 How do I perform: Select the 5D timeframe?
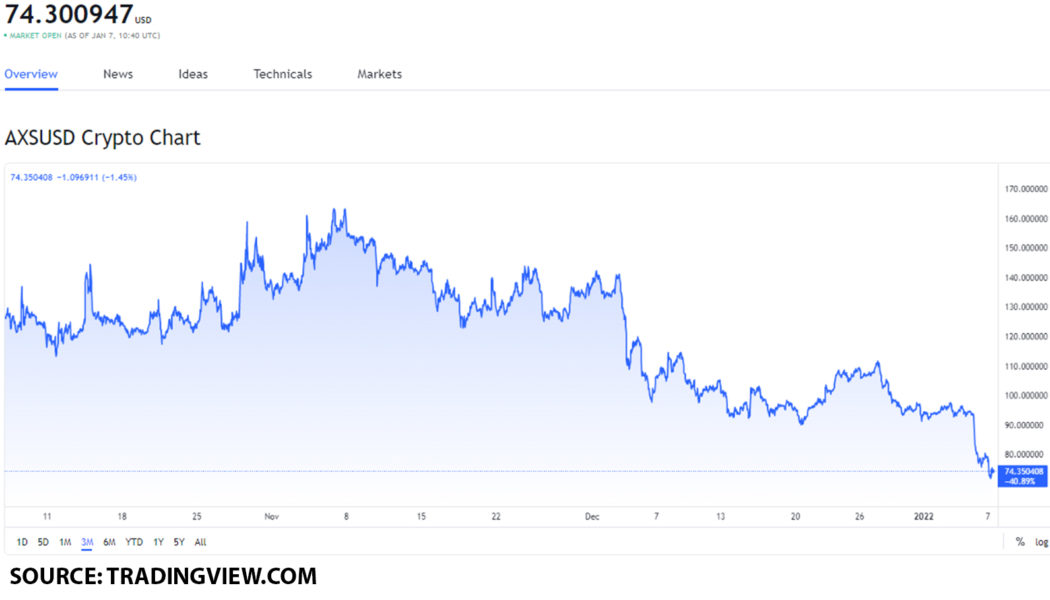pyautogui.click(x=42, y=541)
